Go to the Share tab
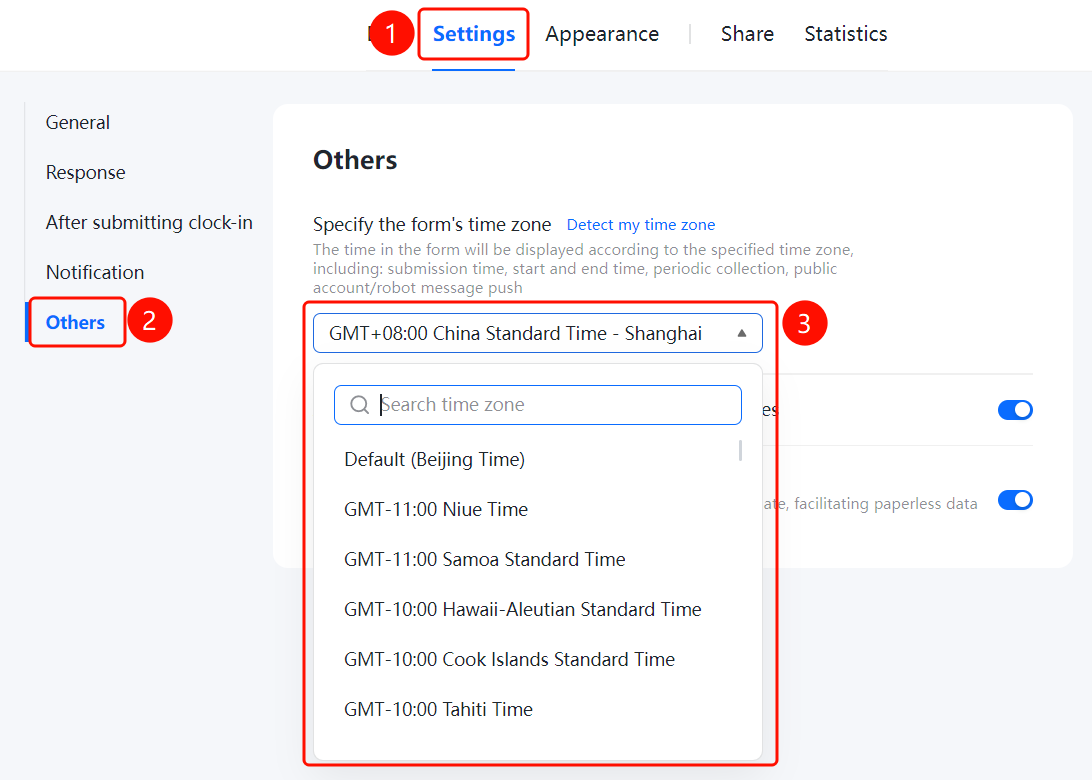 click(x=747, y=33)
